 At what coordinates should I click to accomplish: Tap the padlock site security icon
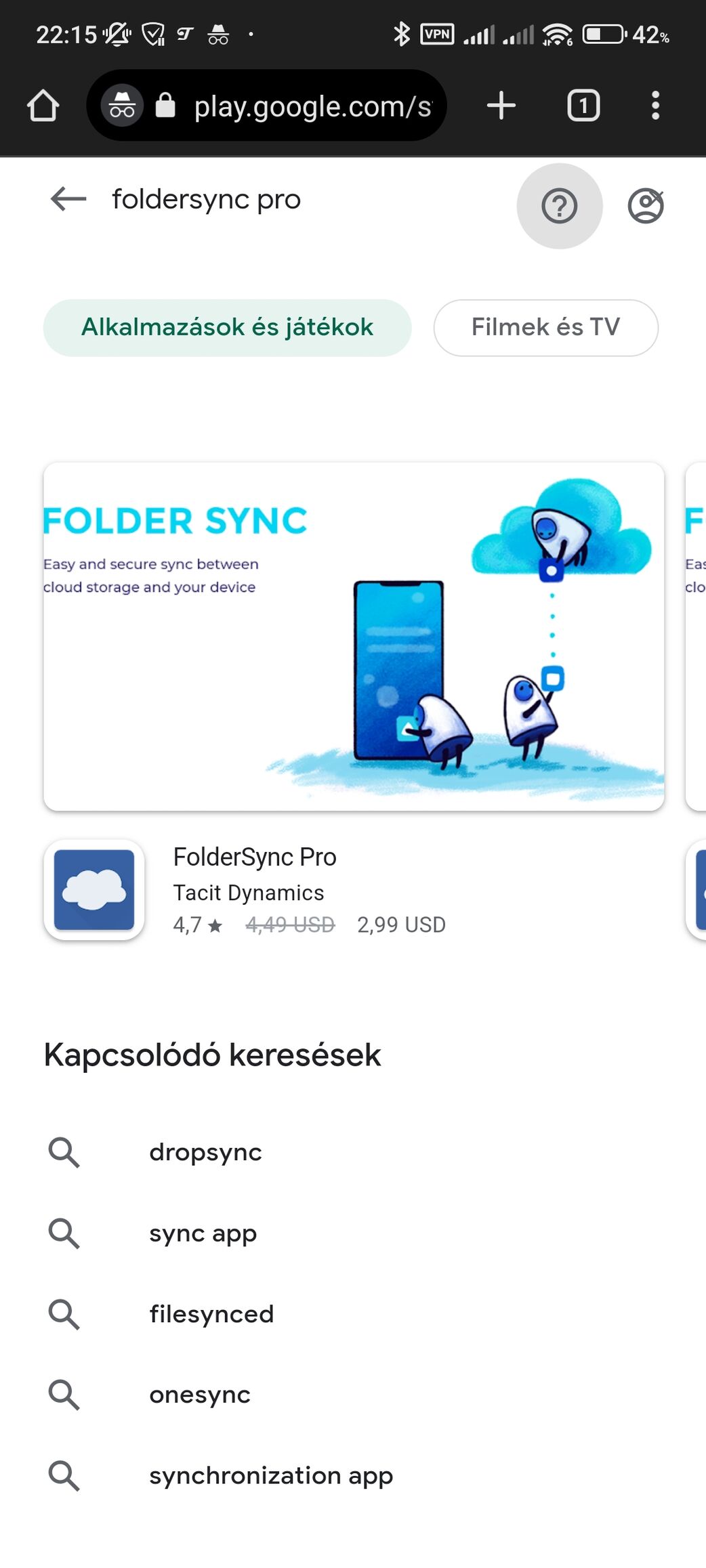[165, 106]
